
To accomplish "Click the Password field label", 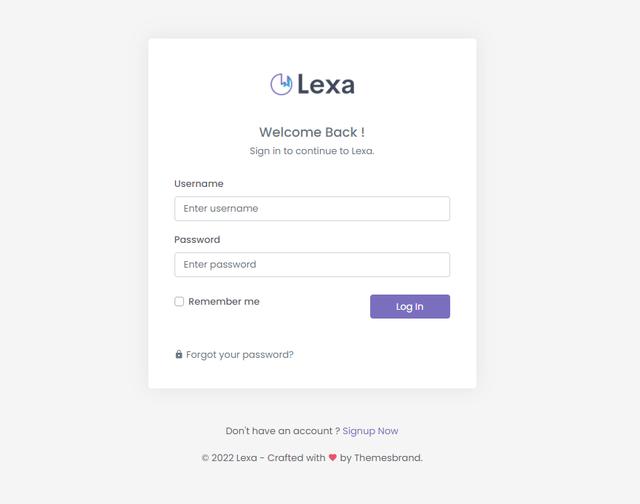I will [197, 240].
